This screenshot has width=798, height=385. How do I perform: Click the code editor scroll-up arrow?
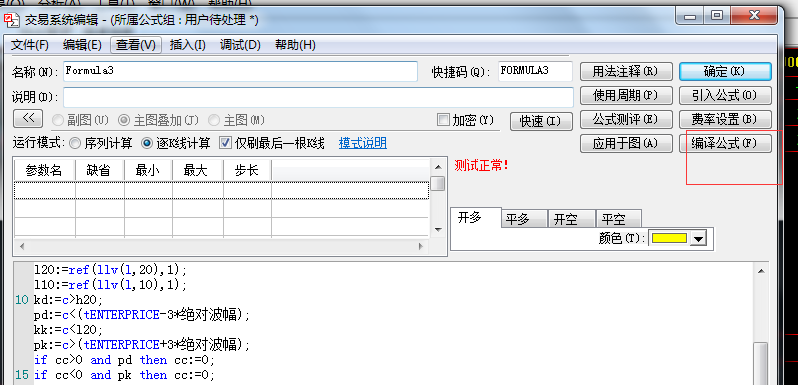coord(761,271)
